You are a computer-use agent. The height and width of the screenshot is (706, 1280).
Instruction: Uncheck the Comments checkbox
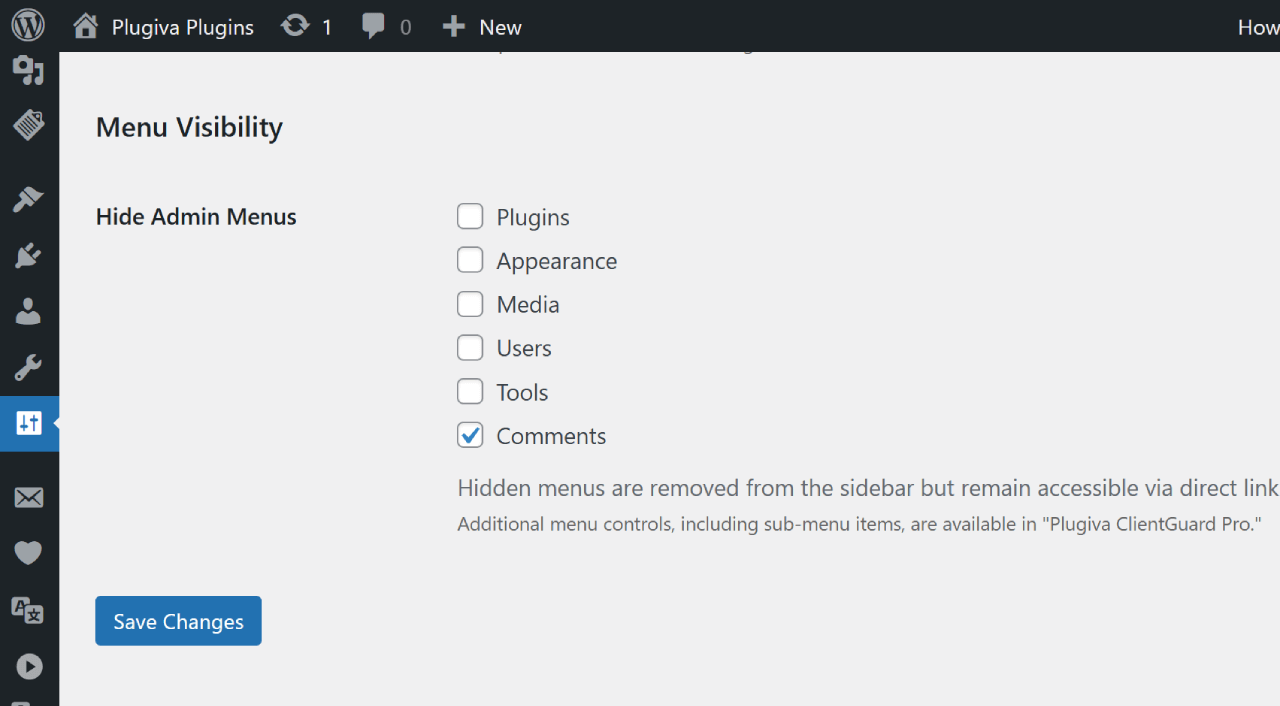[x=470, y=435]
